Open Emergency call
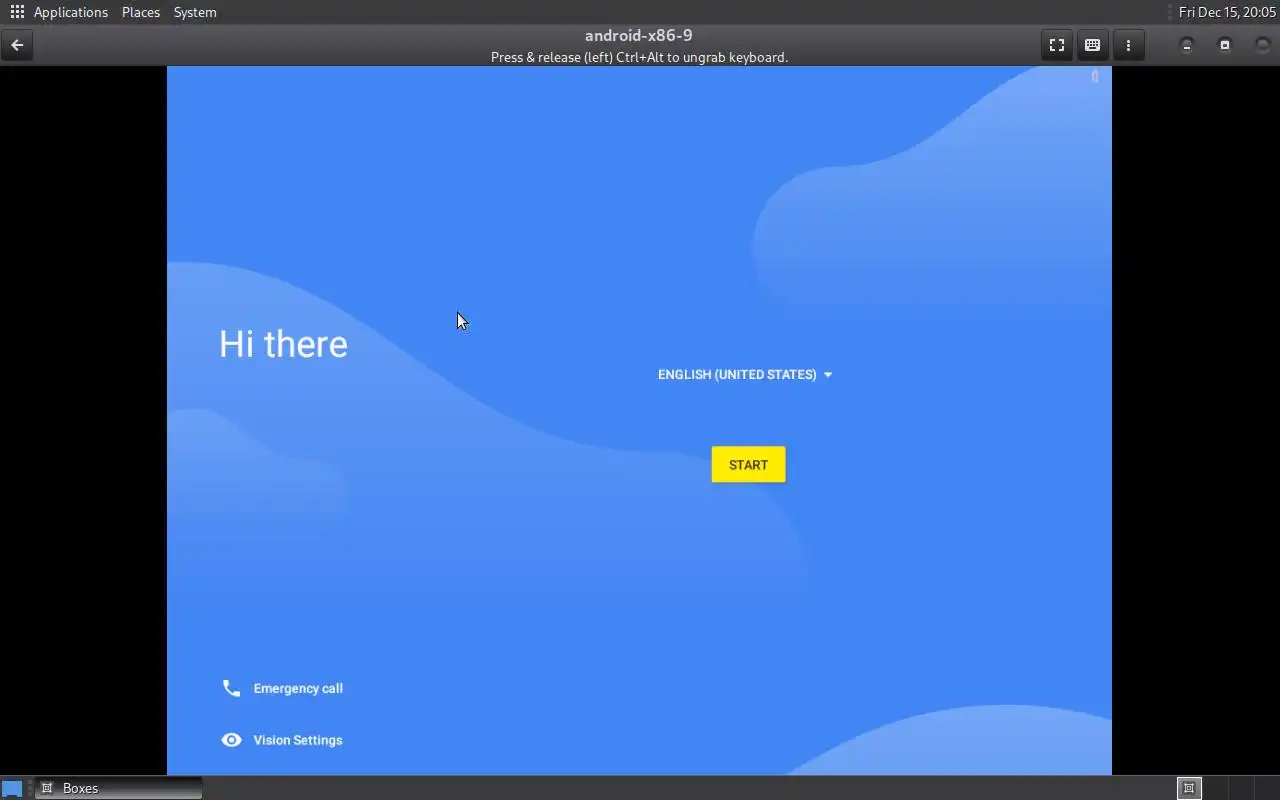Screen dimensions: 1280x800 pyautogui.click(x=283, y=688)
